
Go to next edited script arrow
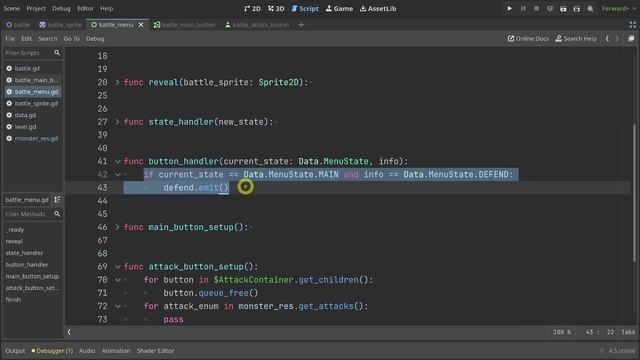617,38
